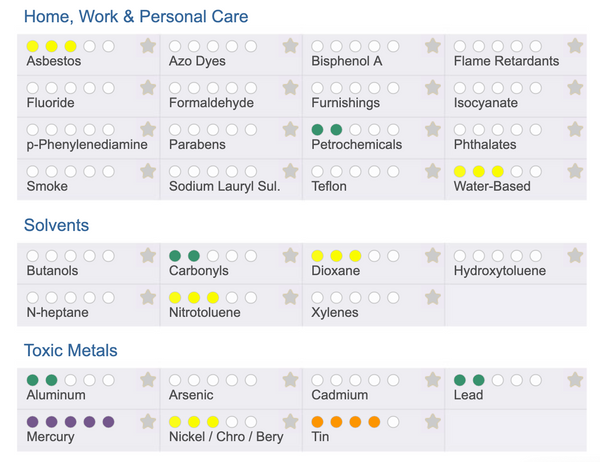Star the Lead toxic metal

pyautogui.click(x=575, y=380)
